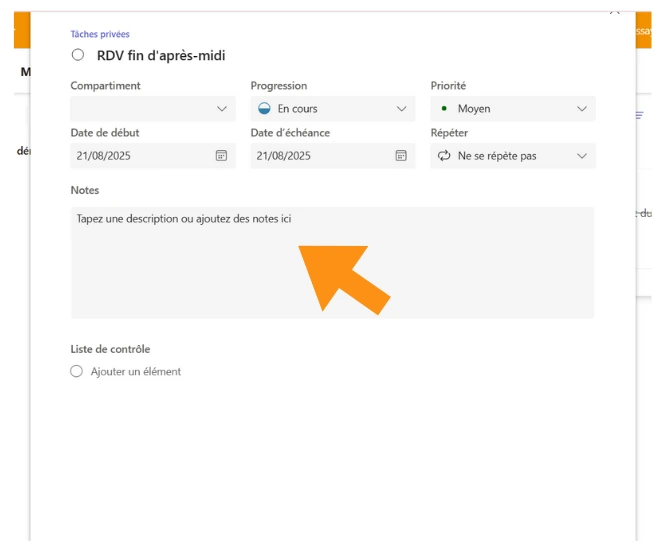Click the circle beside Ajouter un élément
Viewport: 665px width, 542px height.
coord(77,371)
